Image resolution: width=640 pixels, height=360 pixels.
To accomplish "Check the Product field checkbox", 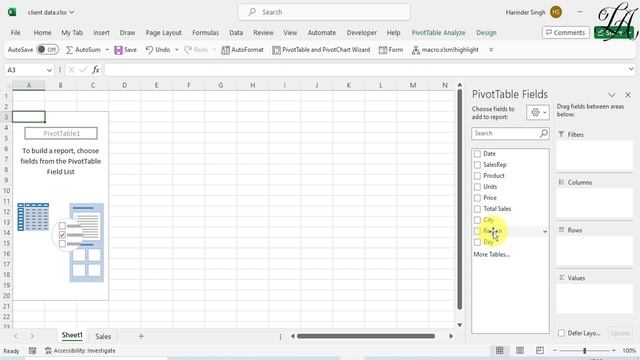I will [x=477, y=176].
